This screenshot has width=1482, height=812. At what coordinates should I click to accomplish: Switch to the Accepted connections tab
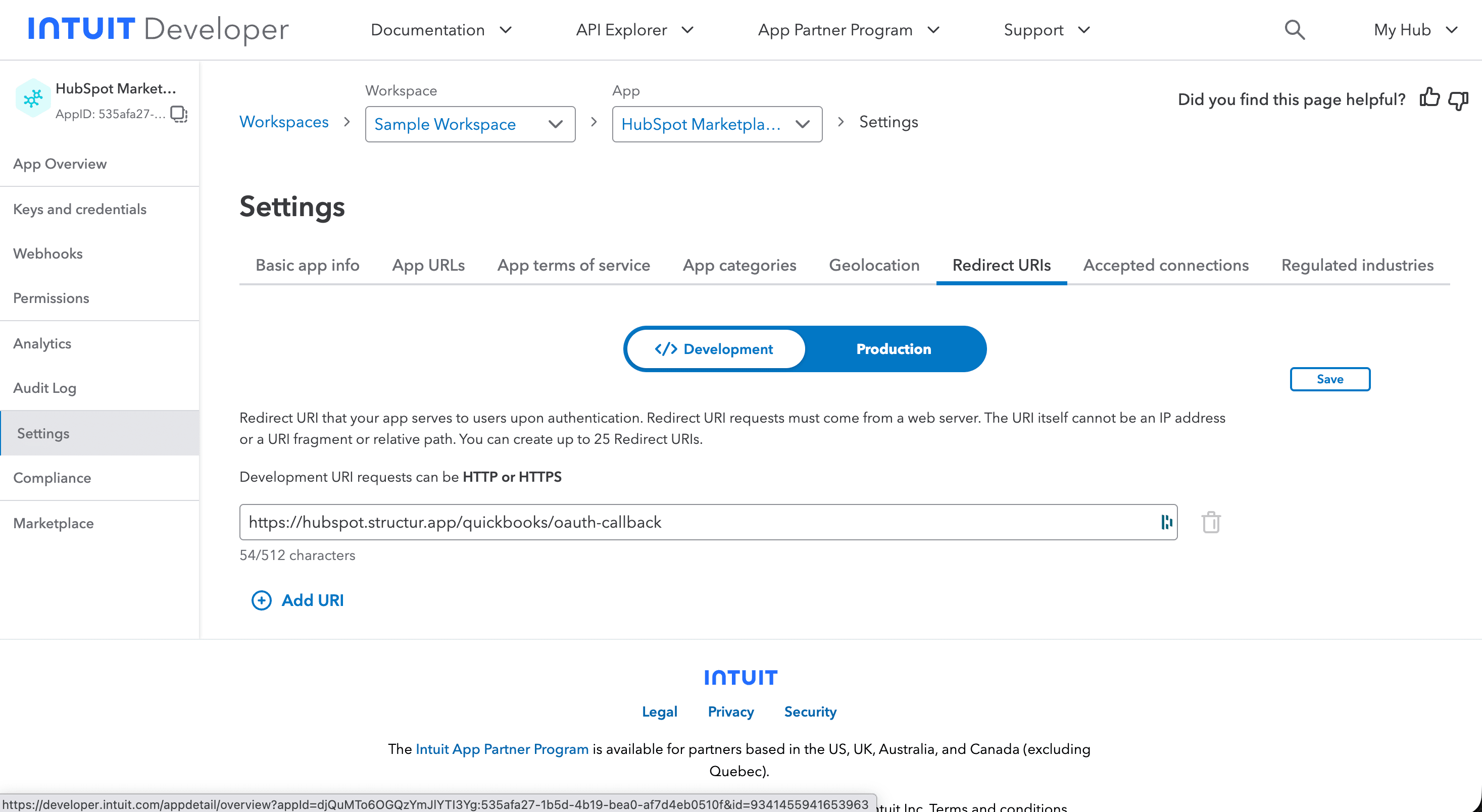tap(1166, 265)
